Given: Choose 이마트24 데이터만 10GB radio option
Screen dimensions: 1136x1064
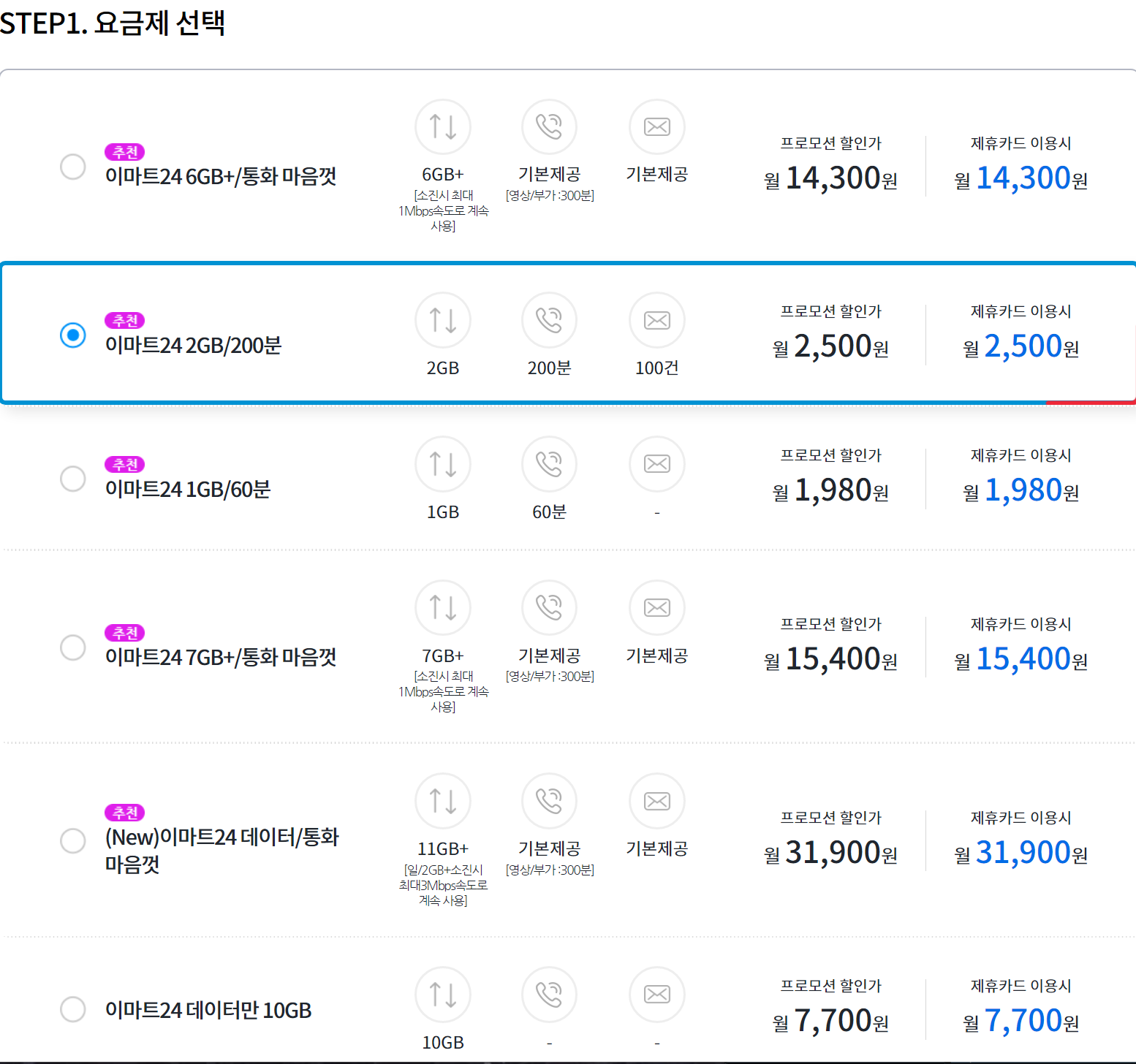Looking at the screenshot, I should [x=73, y=1009].
